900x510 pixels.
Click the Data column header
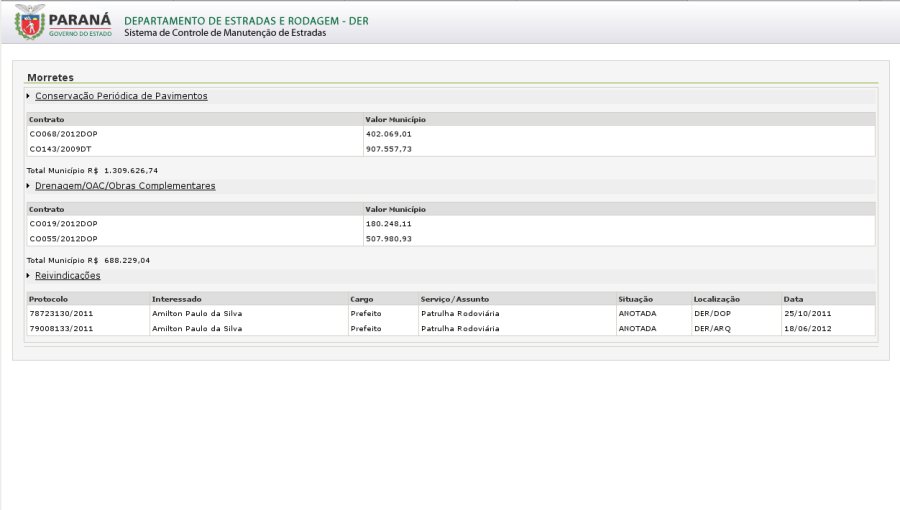793,299
